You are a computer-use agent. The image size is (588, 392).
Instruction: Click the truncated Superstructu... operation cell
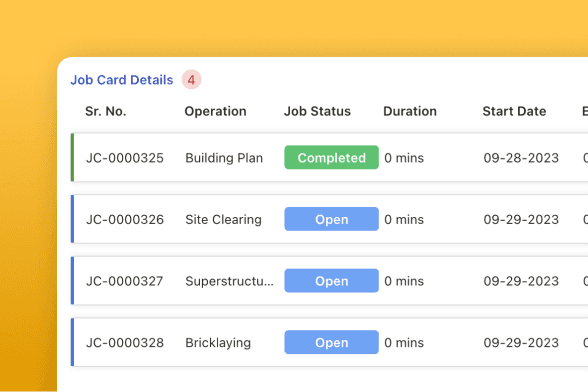pos(230,281)
